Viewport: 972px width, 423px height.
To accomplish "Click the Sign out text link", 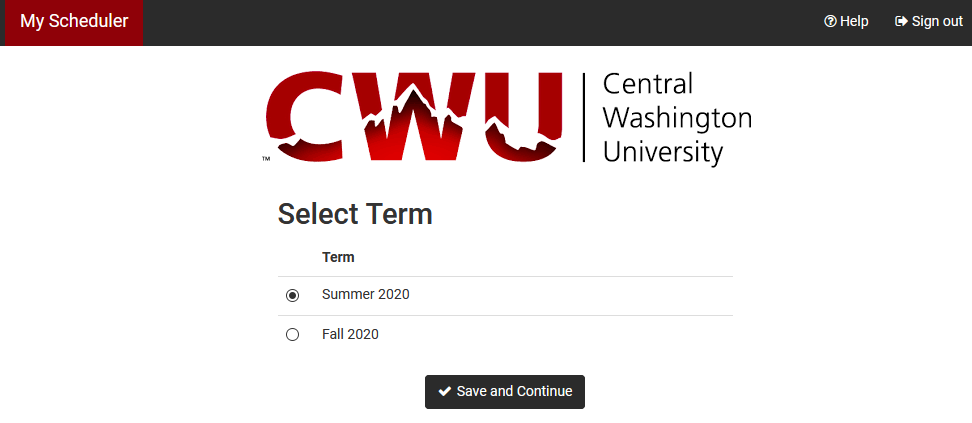I will click(937, 22).
